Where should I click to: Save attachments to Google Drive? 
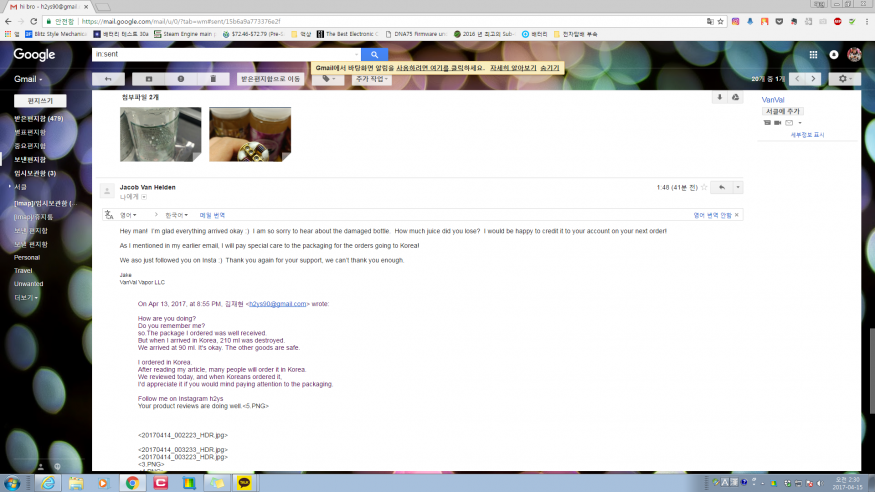tap(735, 97)
